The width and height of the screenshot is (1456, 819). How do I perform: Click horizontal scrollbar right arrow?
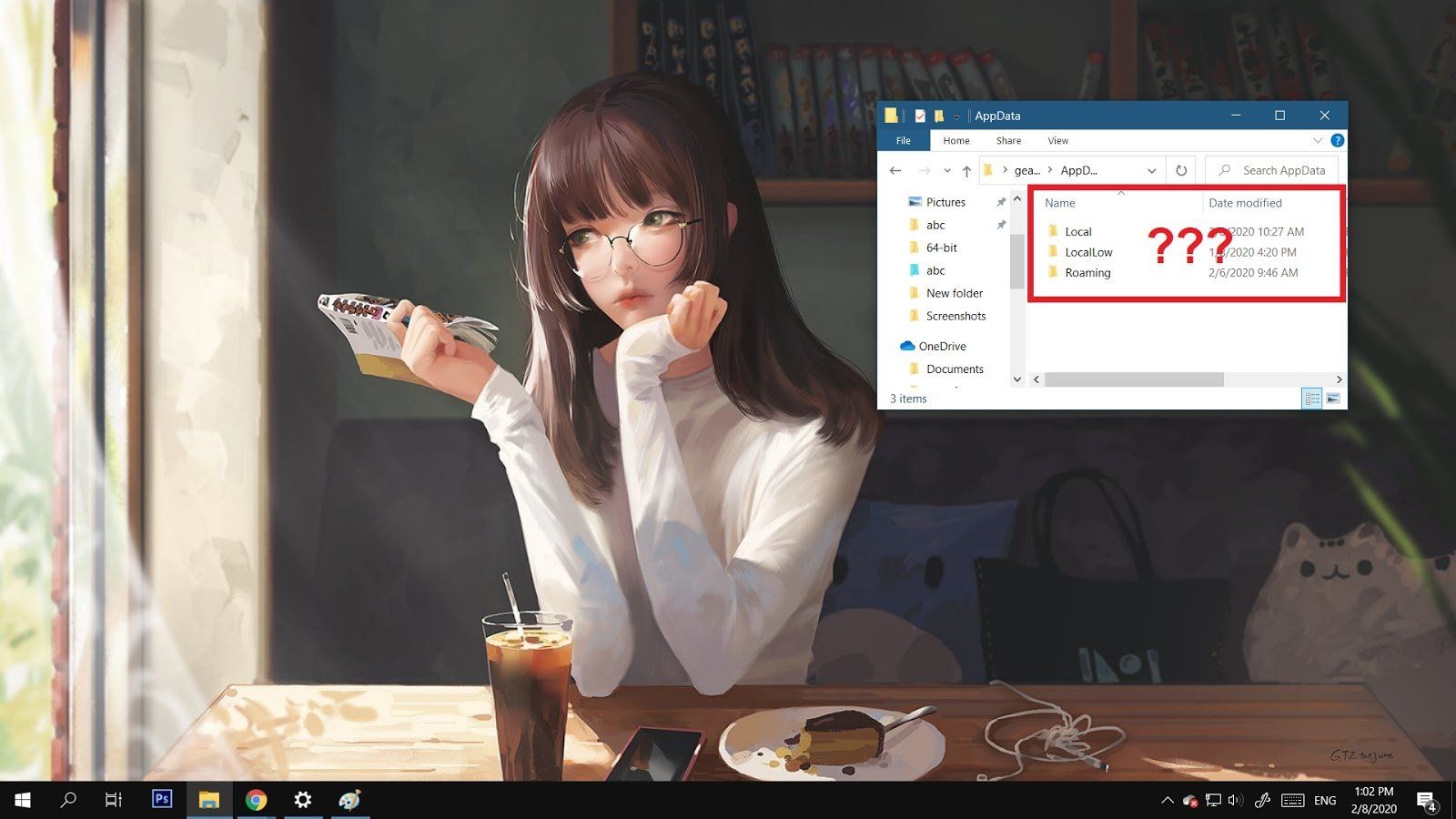tap(1339, 379)
